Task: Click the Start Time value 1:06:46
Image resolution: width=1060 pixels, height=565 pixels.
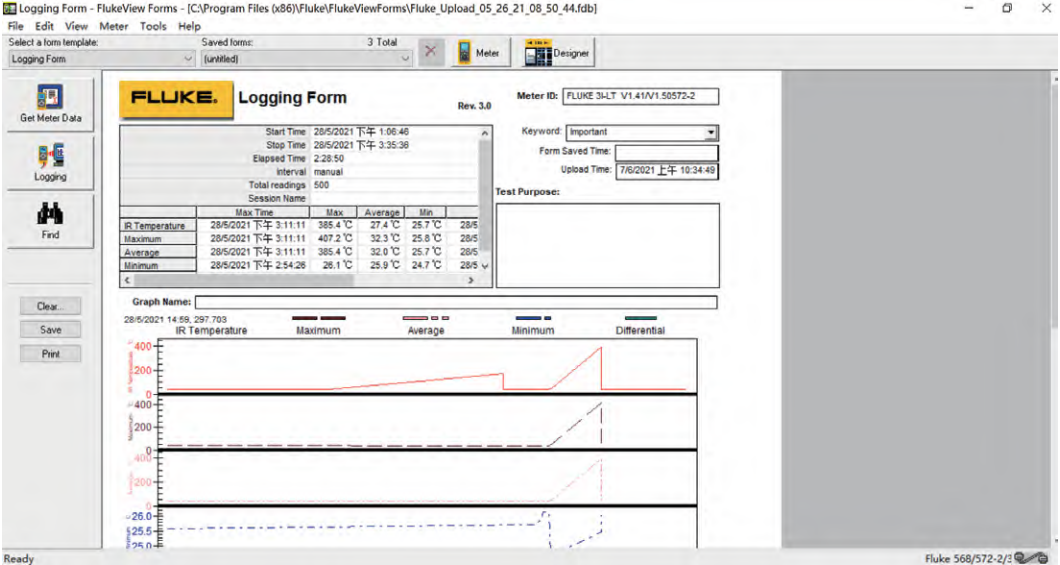Action: [x=361, y=132]
